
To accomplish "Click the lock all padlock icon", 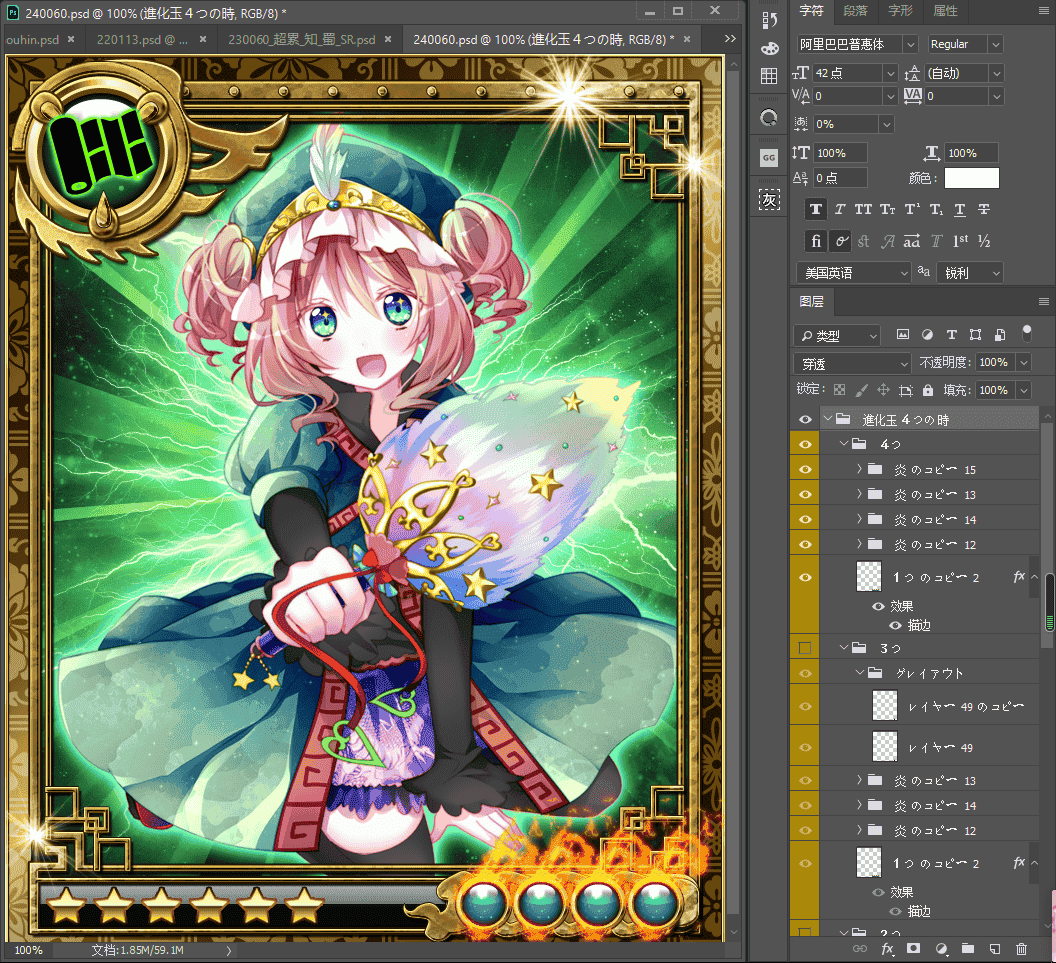I will (x=928, y=390).
